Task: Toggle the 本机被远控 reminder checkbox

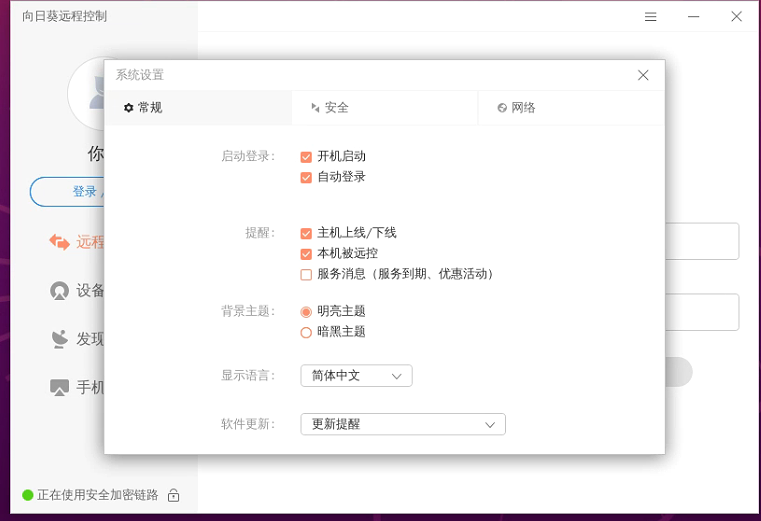Action: coord(306,254)
